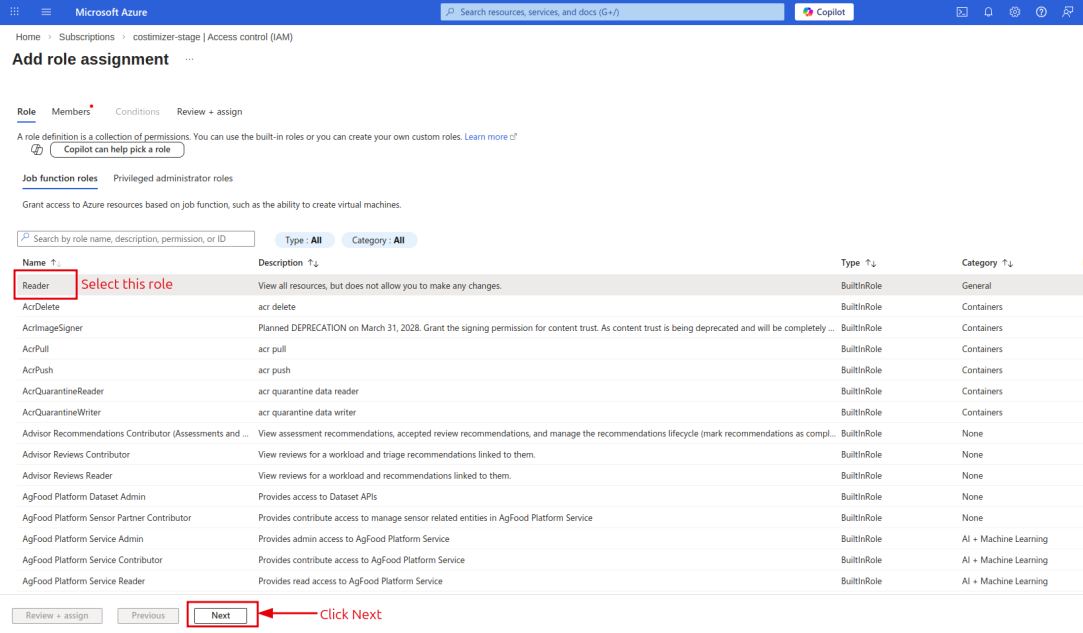Switch to the Role tab
1083x633 pixels.
coord(26,111)
